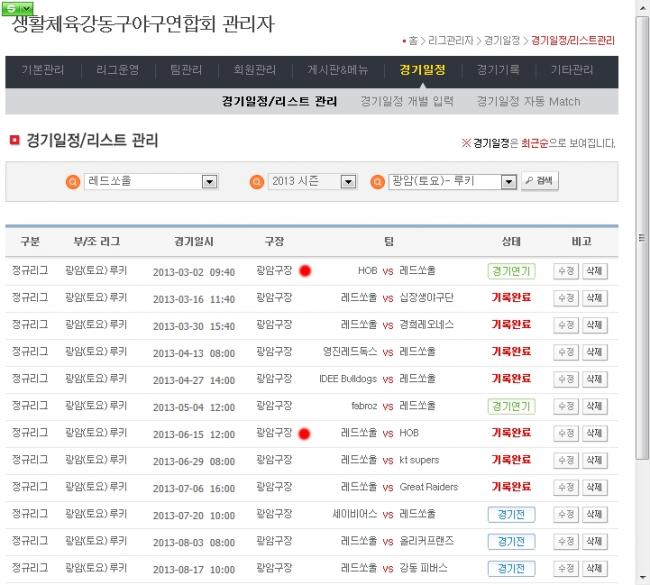Click the 검색 search button

click(540, 181)
